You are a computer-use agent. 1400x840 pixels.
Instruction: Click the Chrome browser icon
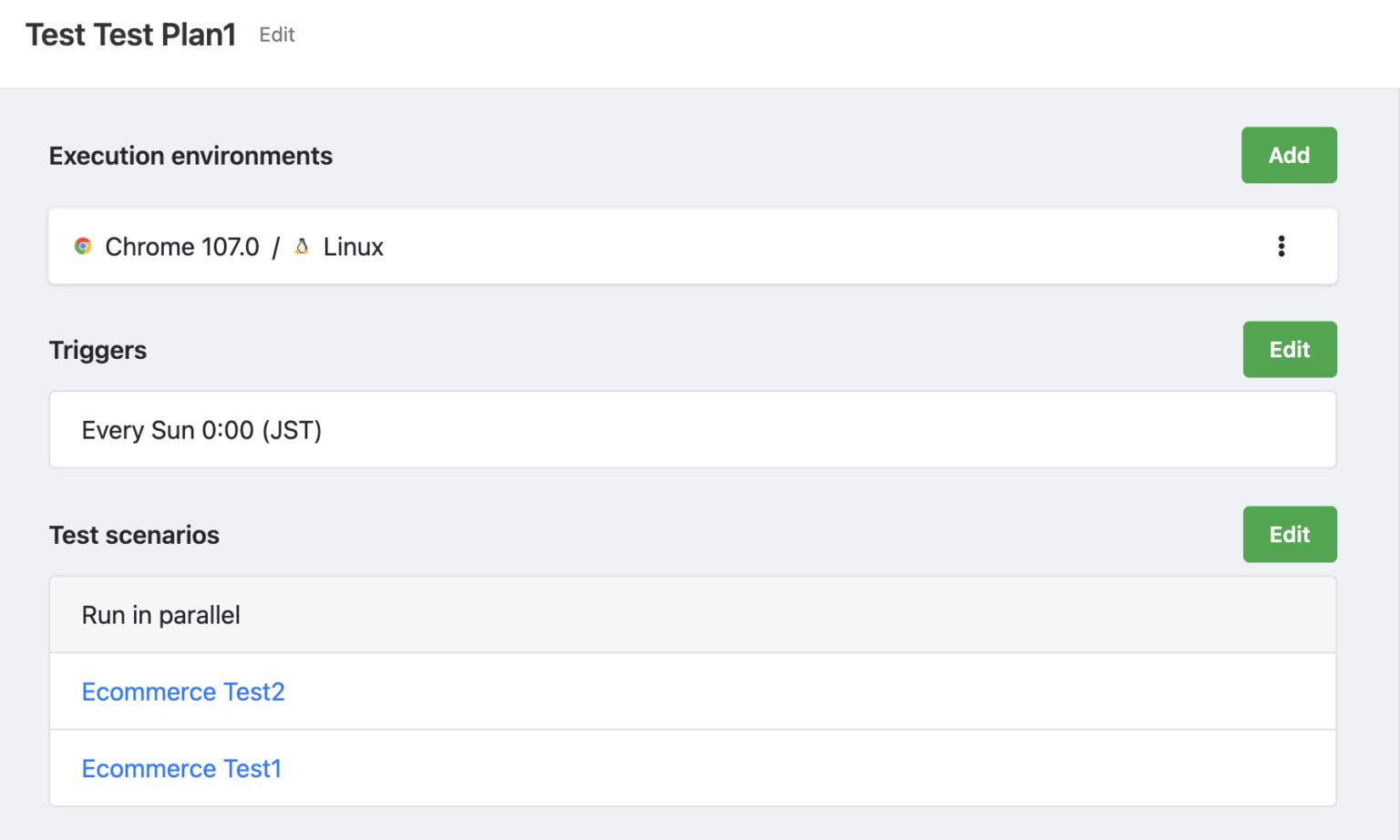click(83, 246)
